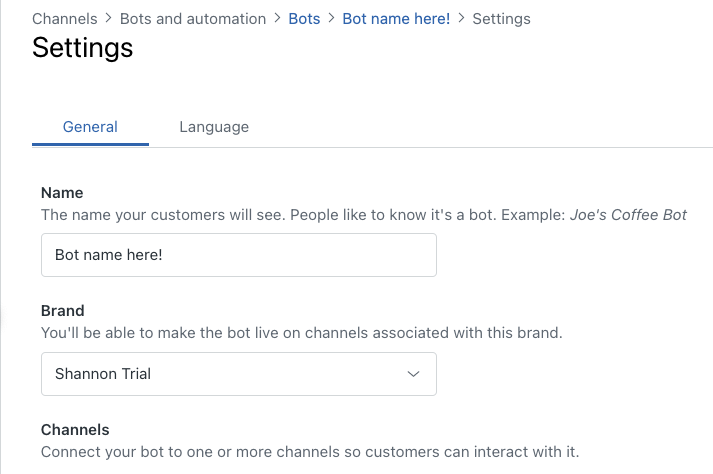Open the Brand dropdown showing Shannon Trial

238,374
